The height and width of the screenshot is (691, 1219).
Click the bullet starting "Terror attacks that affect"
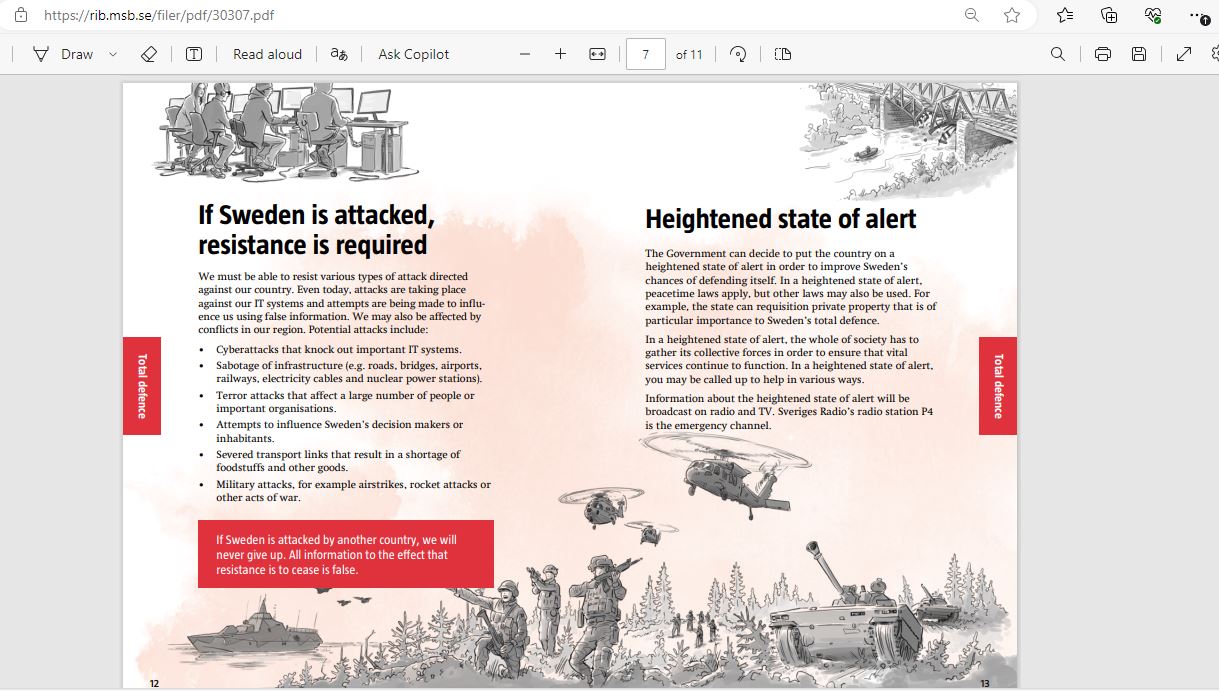click(345, 402)
